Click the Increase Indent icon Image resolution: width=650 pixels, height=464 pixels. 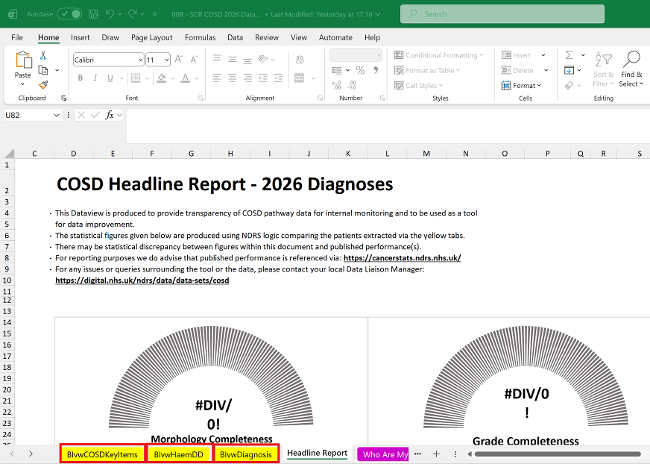(278, 78)
